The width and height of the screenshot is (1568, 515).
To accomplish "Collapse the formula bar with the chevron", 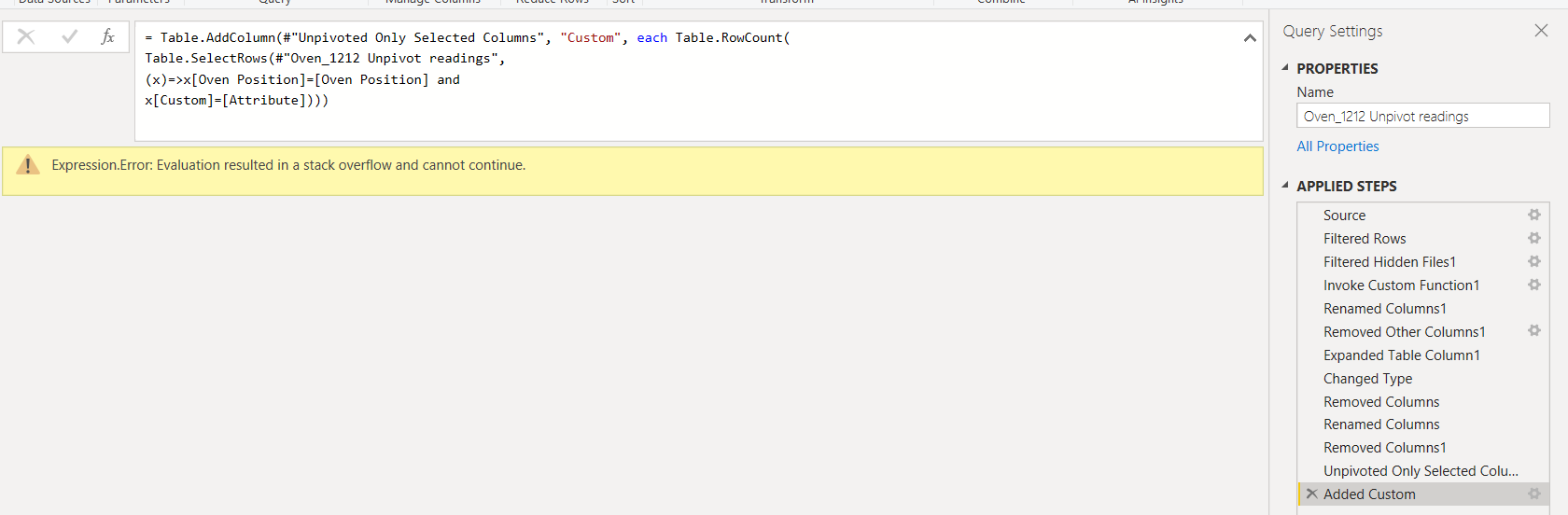I will point(1250,38).
